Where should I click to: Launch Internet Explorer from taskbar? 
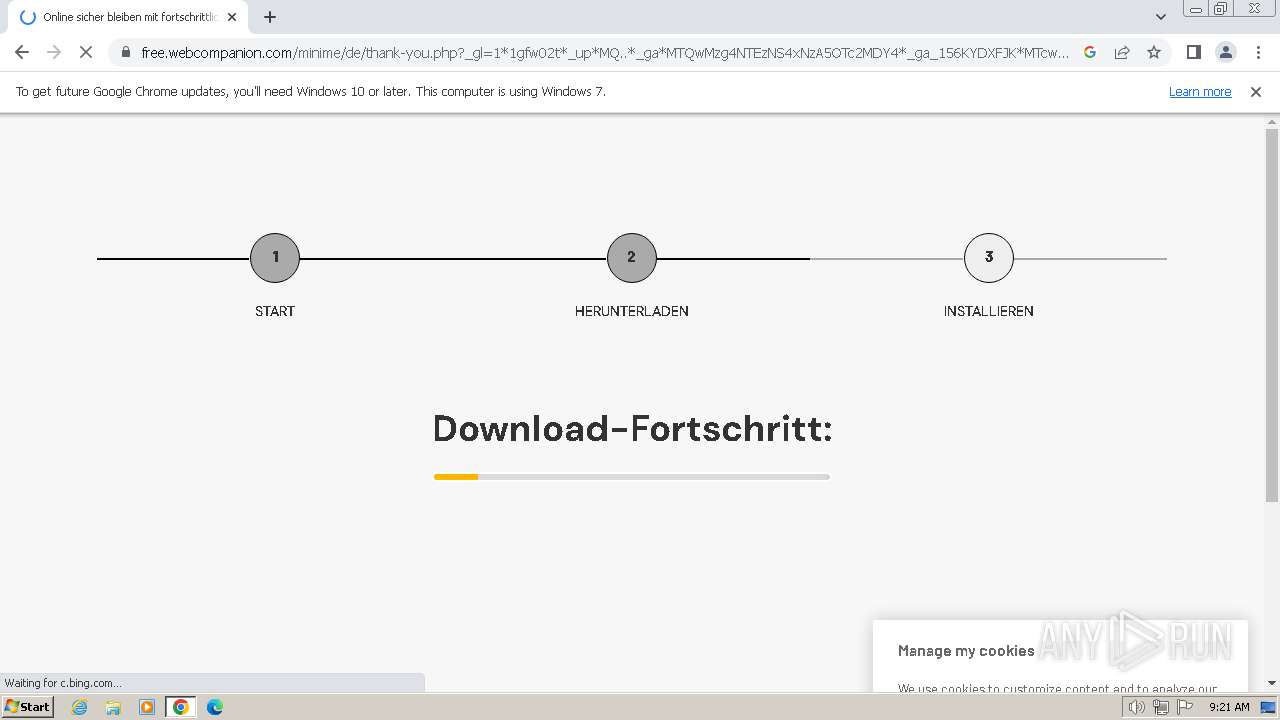tap(80, 707)
